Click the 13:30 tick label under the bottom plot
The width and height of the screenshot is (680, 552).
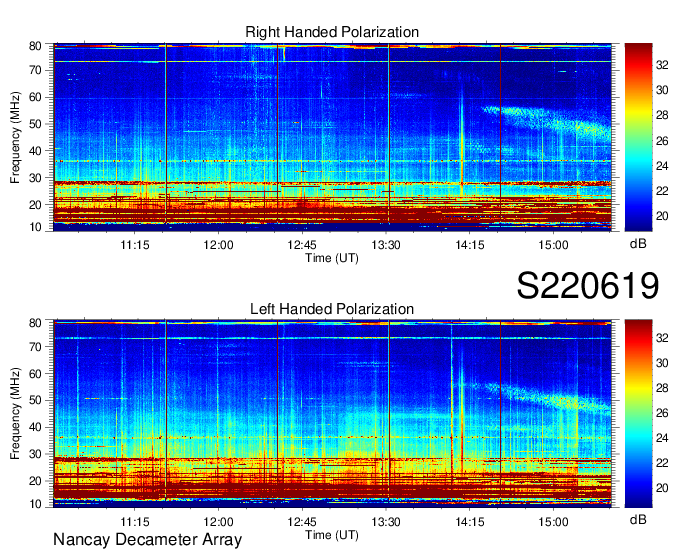click(386, 522)
